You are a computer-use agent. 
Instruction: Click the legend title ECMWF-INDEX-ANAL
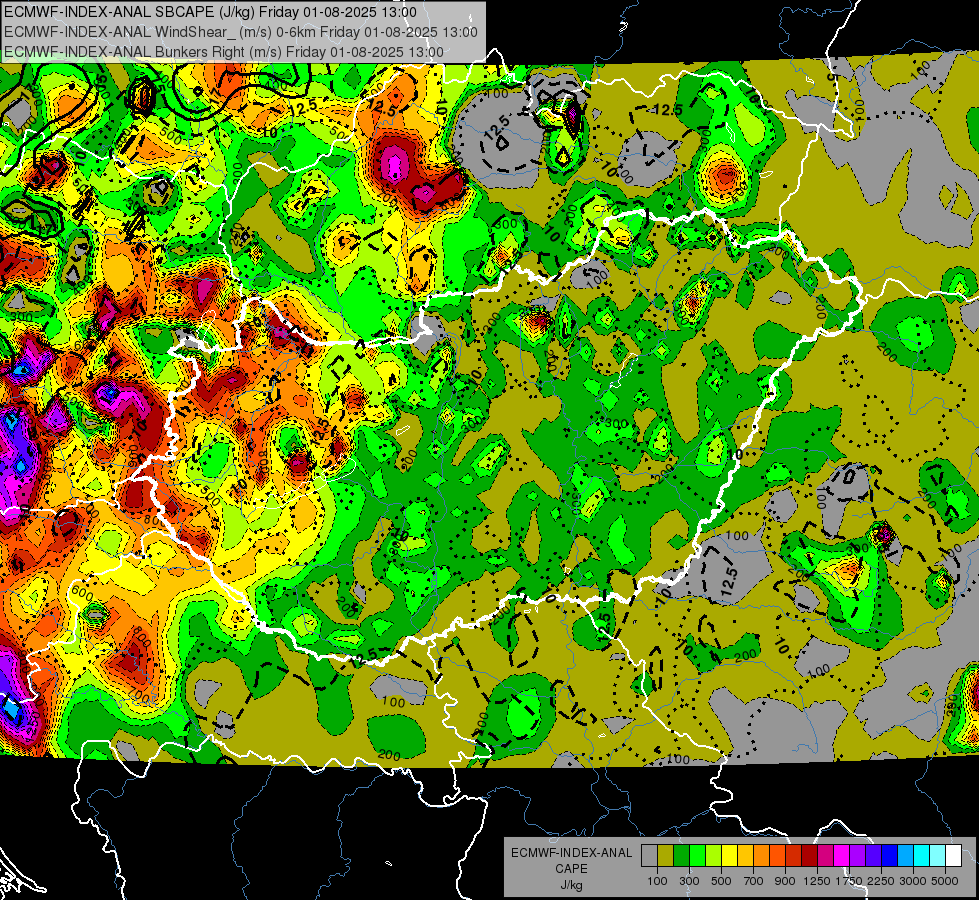pos(571,853)
